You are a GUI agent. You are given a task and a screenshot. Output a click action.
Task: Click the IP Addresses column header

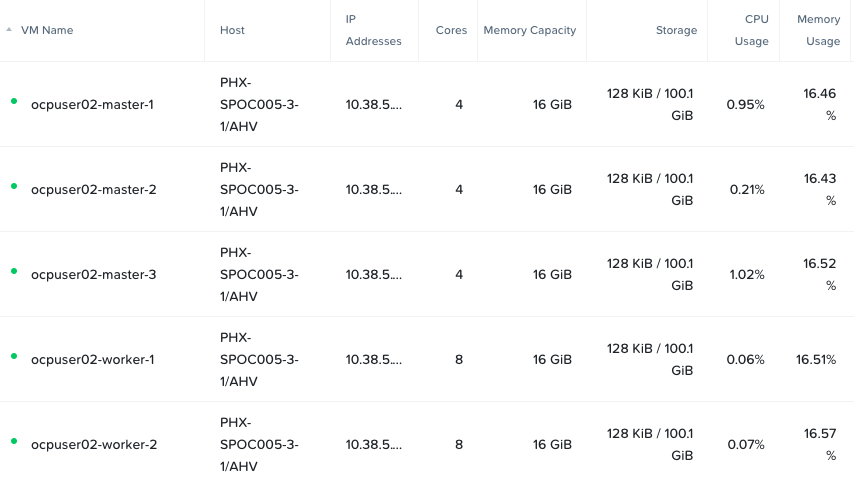pyautogui.click(x=373, y=30)
